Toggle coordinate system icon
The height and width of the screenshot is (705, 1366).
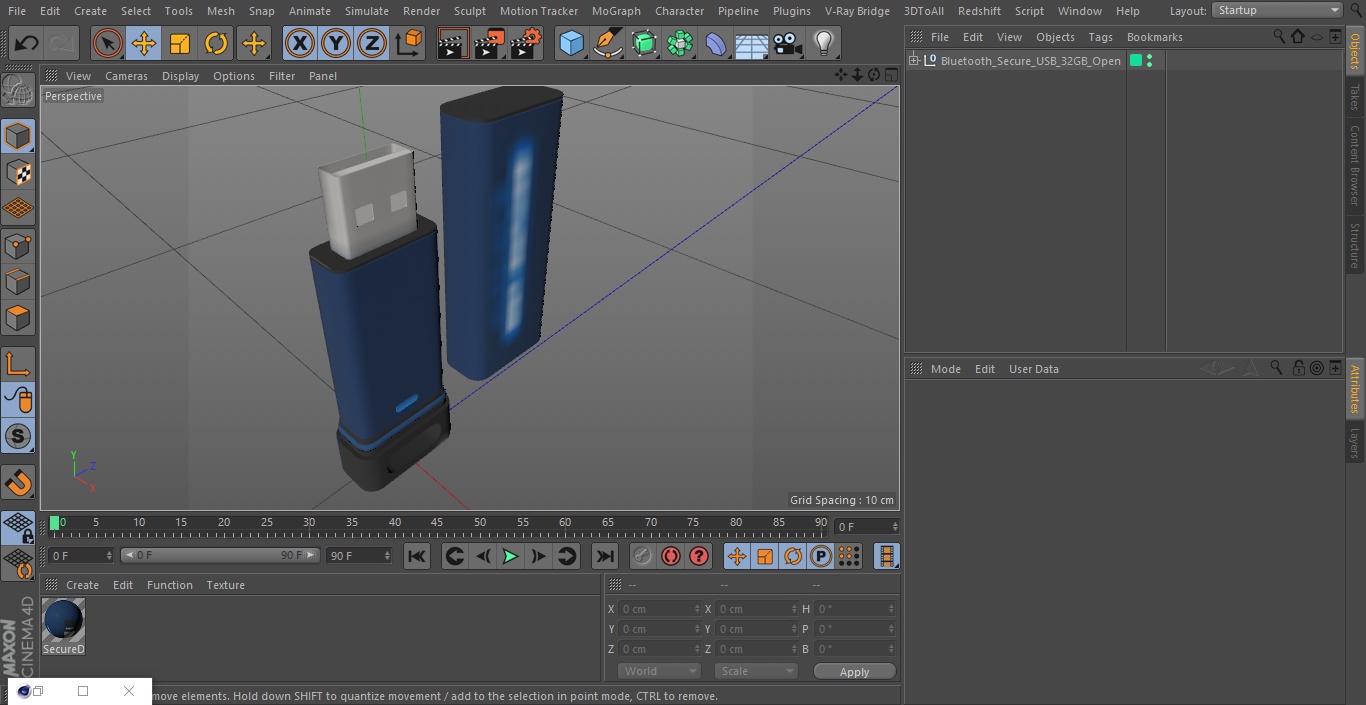[409, 43]
